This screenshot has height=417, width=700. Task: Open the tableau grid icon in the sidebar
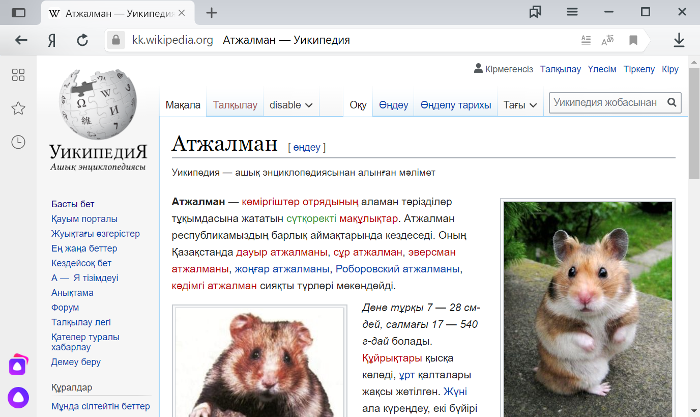tap(18, 75)
